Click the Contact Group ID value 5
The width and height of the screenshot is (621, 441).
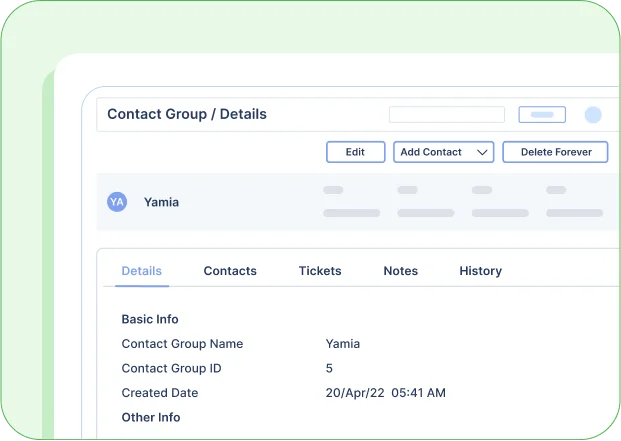329,368
